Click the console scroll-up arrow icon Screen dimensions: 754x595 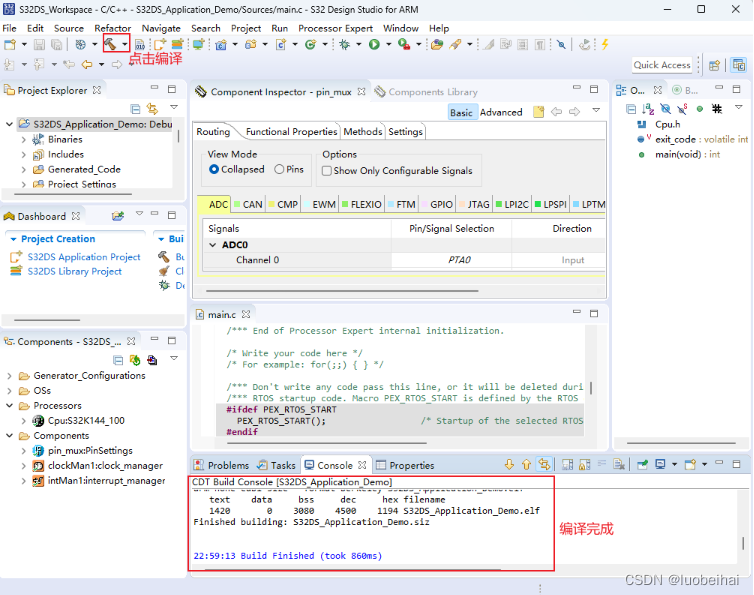pyautogui.click(x=527, y=465)
